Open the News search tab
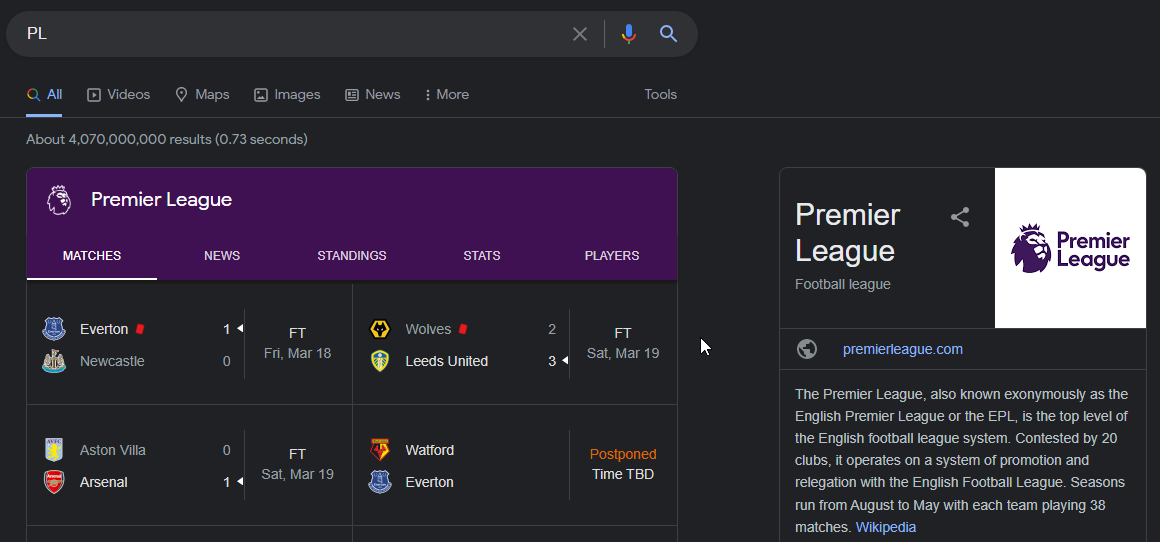1160x542 pixels. (x=372, y=94)
